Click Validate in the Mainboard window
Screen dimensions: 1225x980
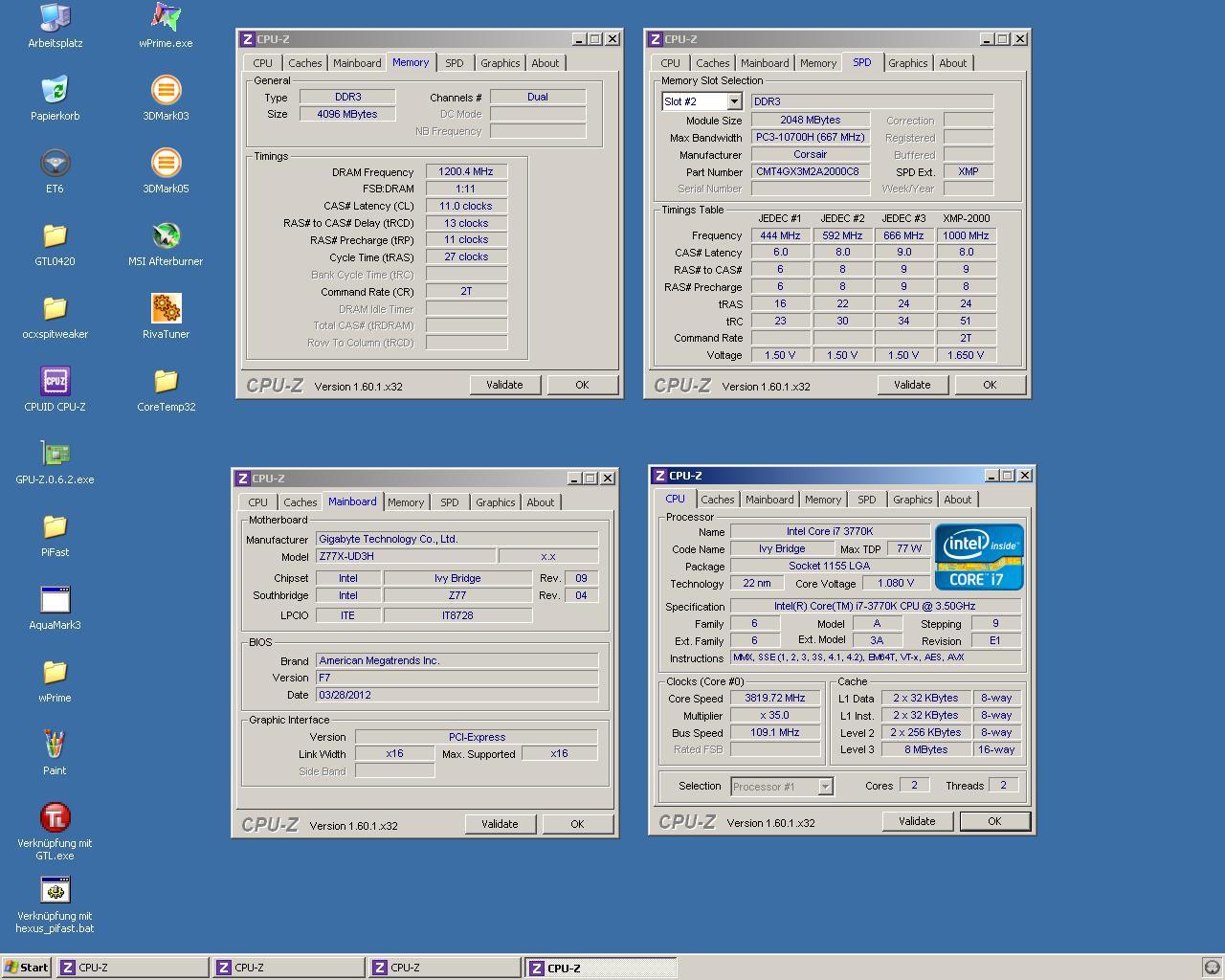pyautogui.click(x=500, y=824)
